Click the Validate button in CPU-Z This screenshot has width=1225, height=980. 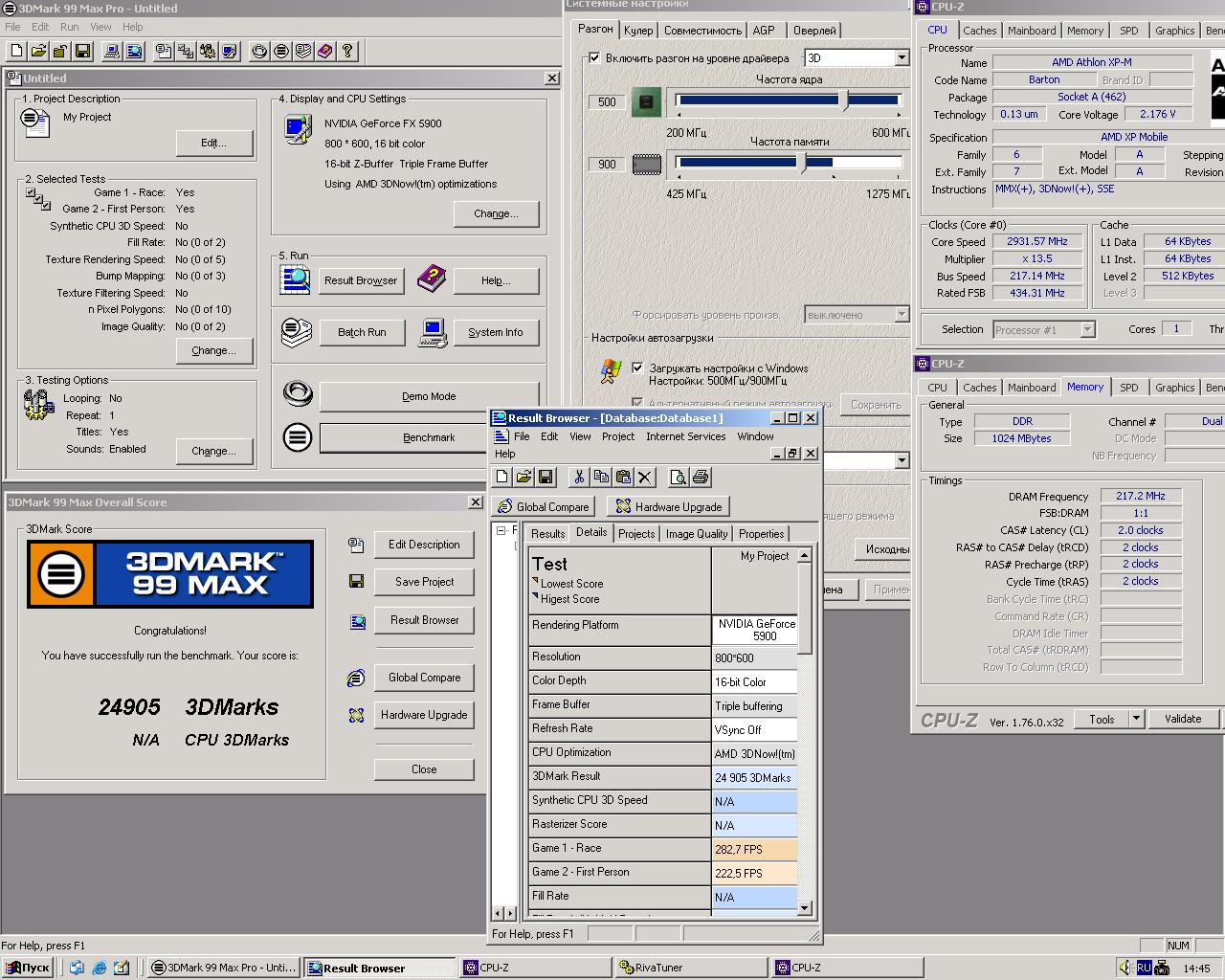[x=1183, y=719]
